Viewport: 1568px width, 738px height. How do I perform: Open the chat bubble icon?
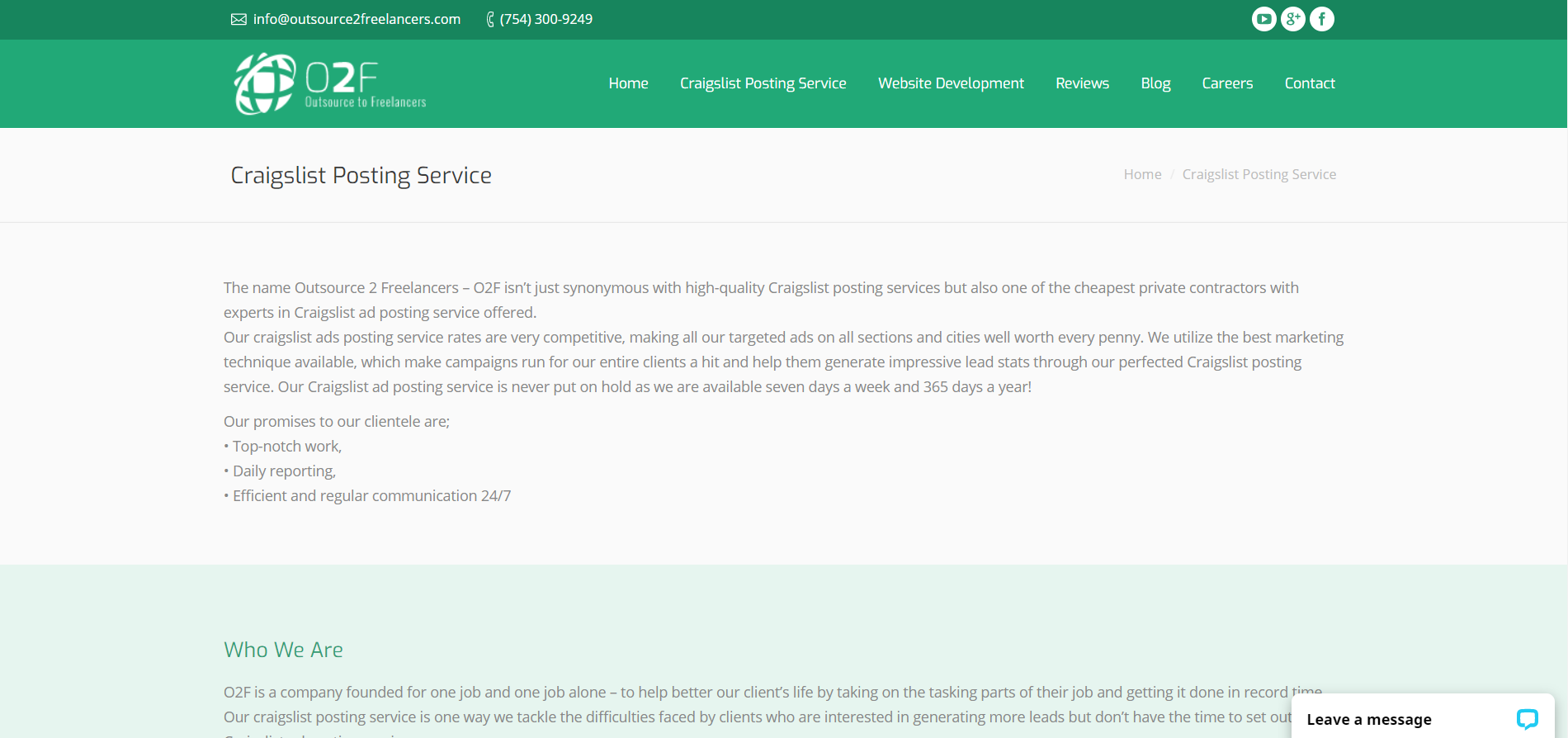click(x=1527, y=719)
